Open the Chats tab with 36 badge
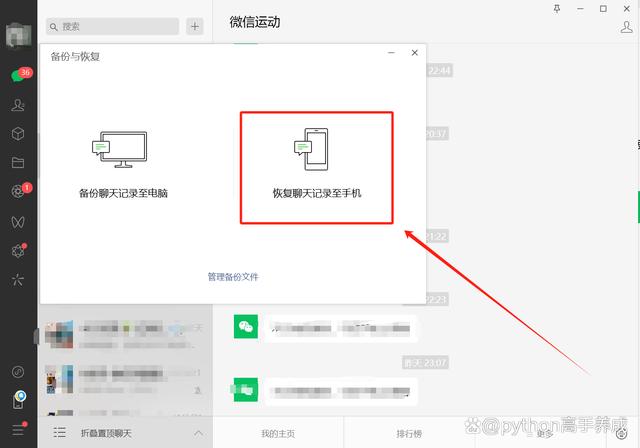Viewport: 640px width, 448px height. coord(18,76)
